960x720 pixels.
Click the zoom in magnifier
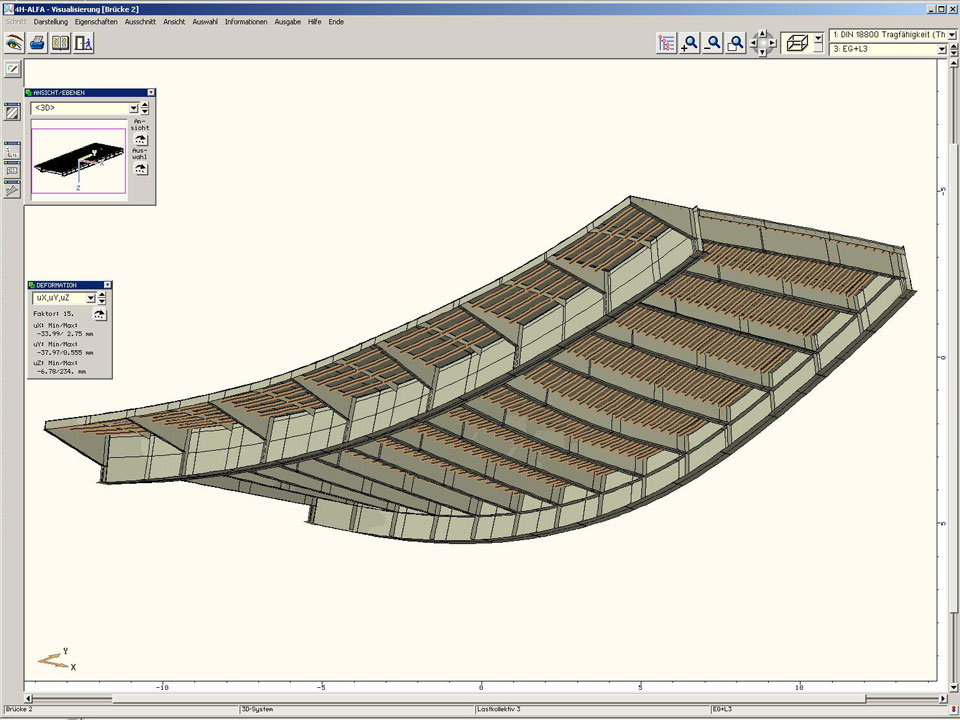[690, 43]
